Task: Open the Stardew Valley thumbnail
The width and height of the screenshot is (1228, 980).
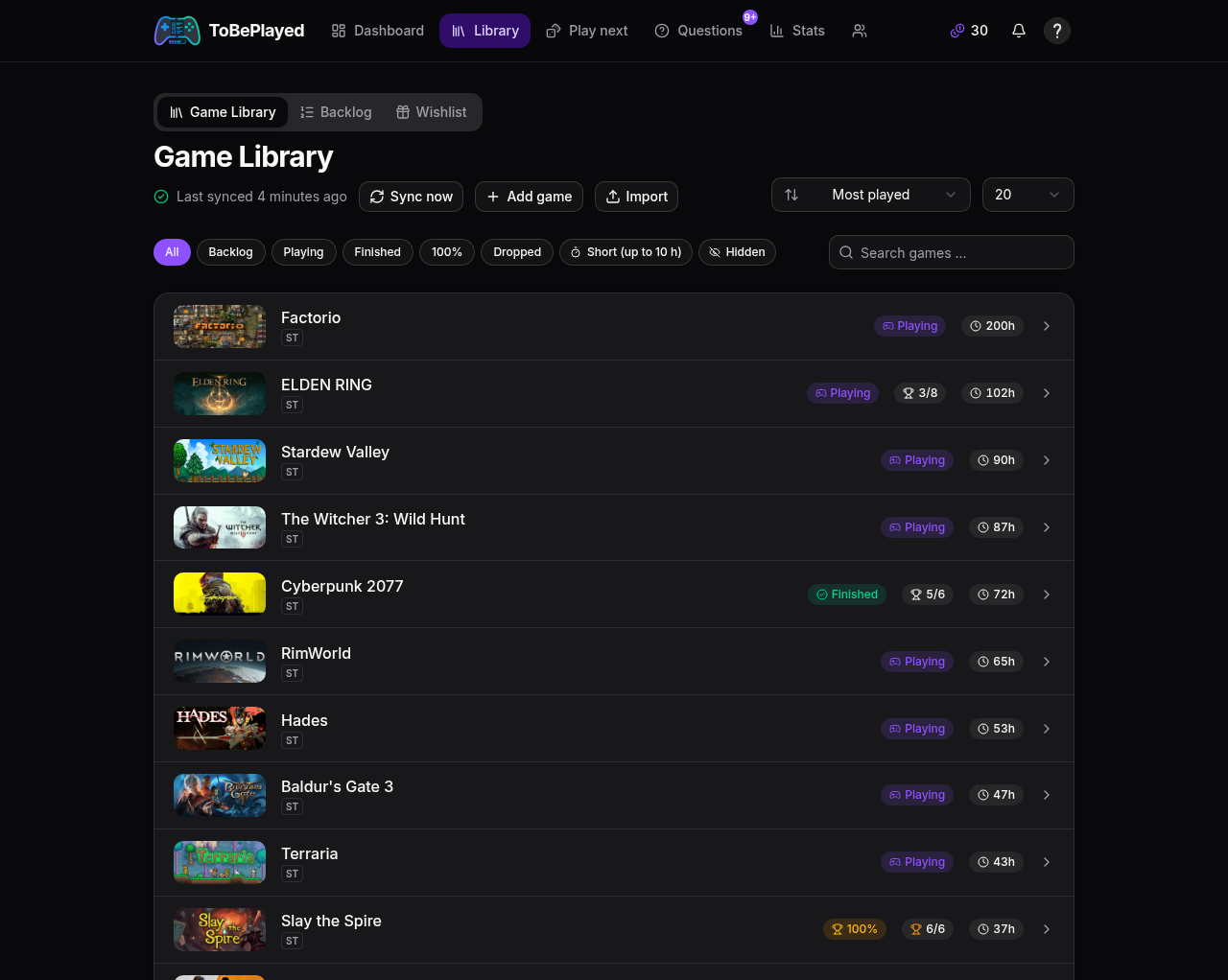Action: pos(220,460)
